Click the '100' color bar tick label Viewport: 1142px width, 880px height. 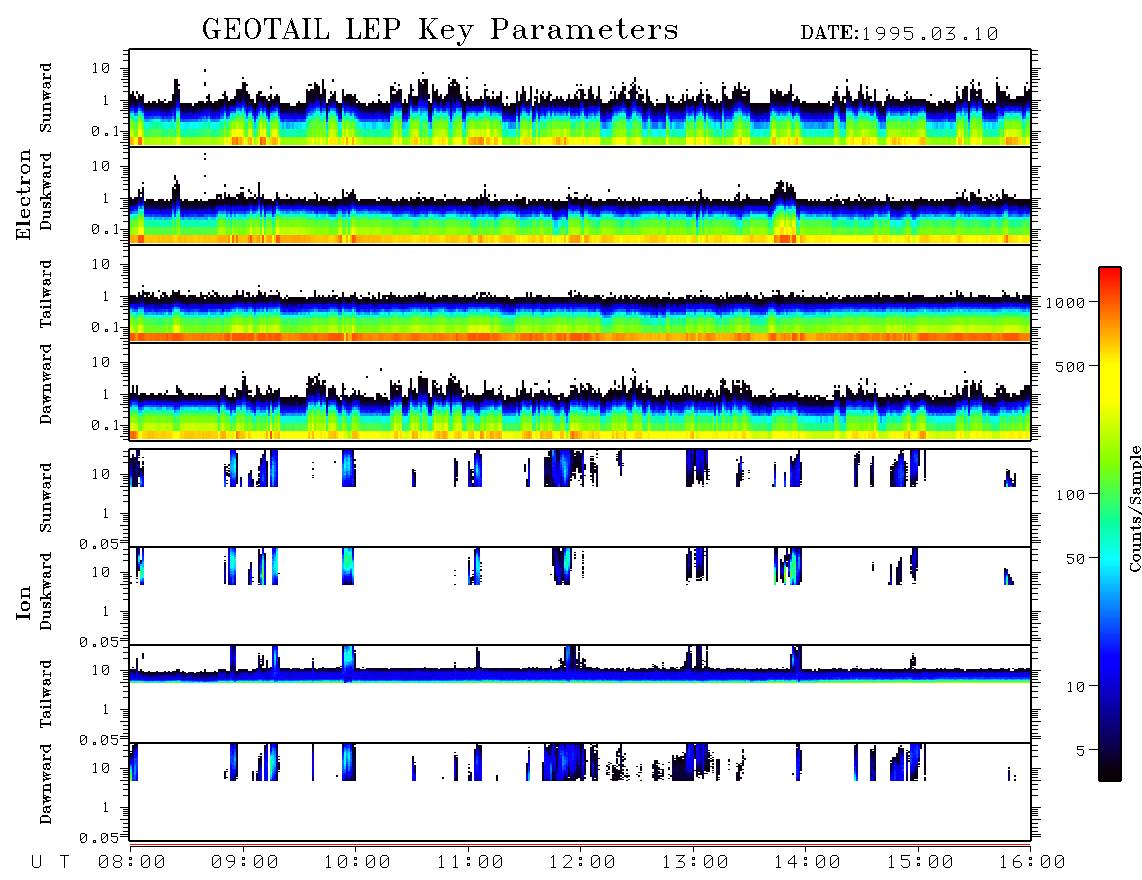(x=1070, y=495)
